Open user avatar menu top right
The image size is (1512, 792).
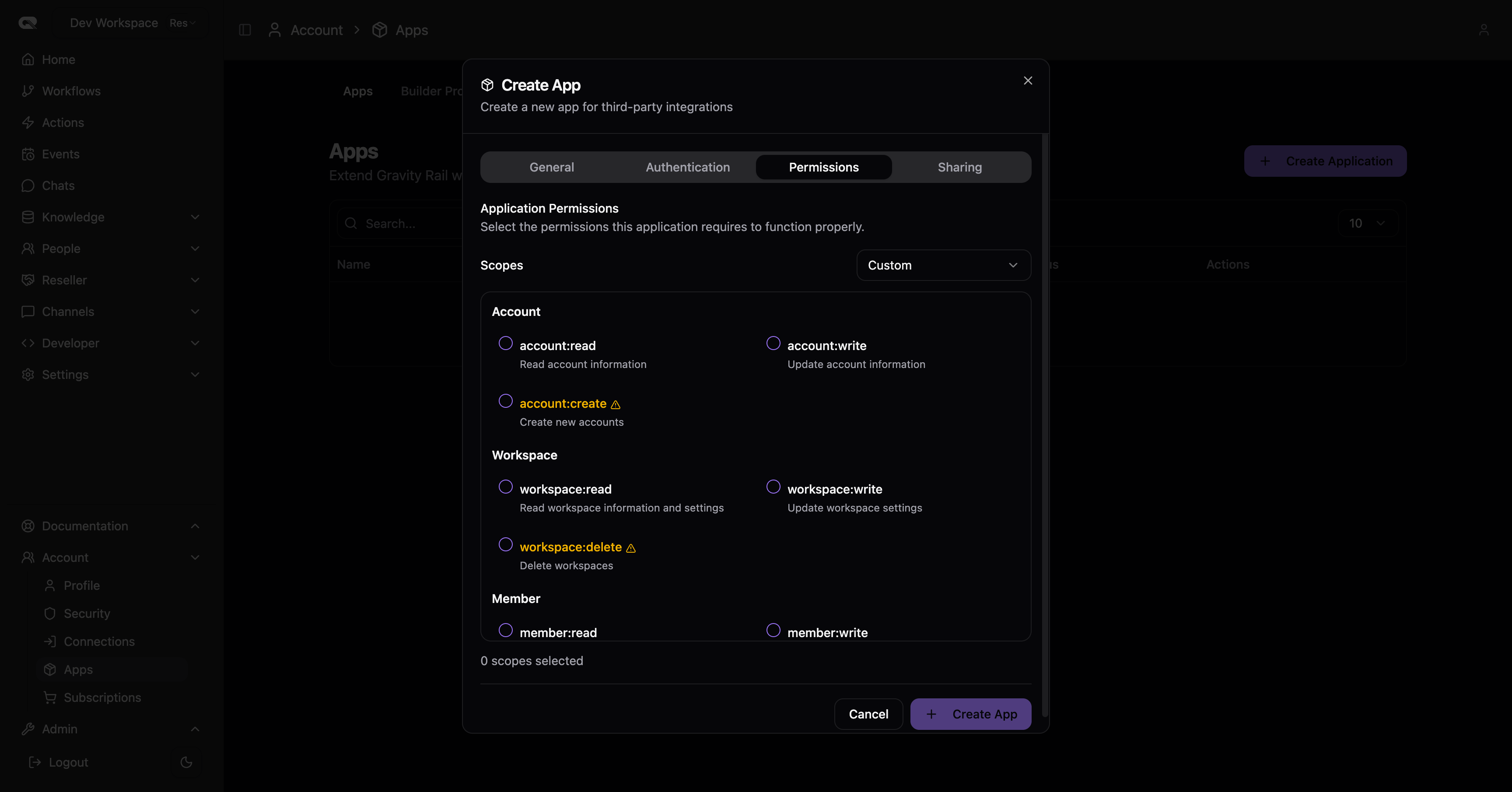(1483, 30)
